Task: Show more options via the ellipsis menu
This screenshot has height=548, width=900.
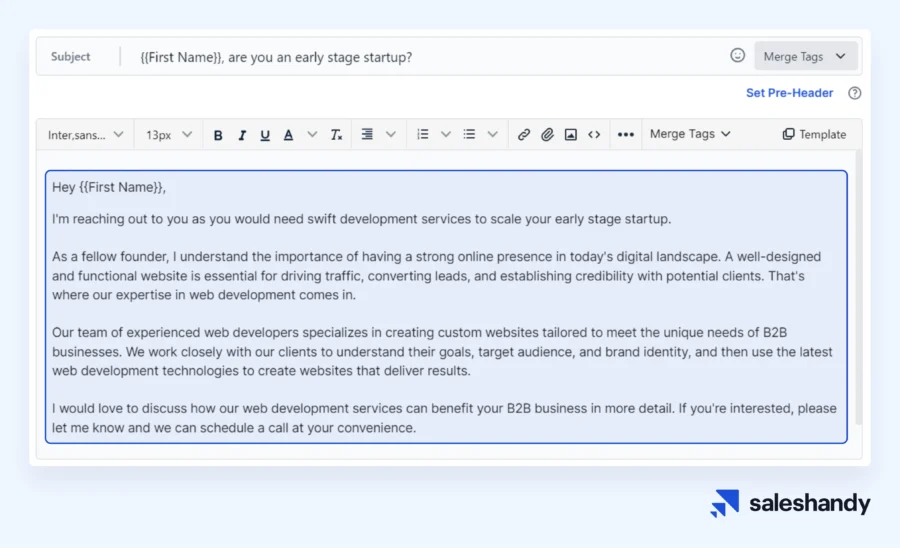Action: point(626,135)
